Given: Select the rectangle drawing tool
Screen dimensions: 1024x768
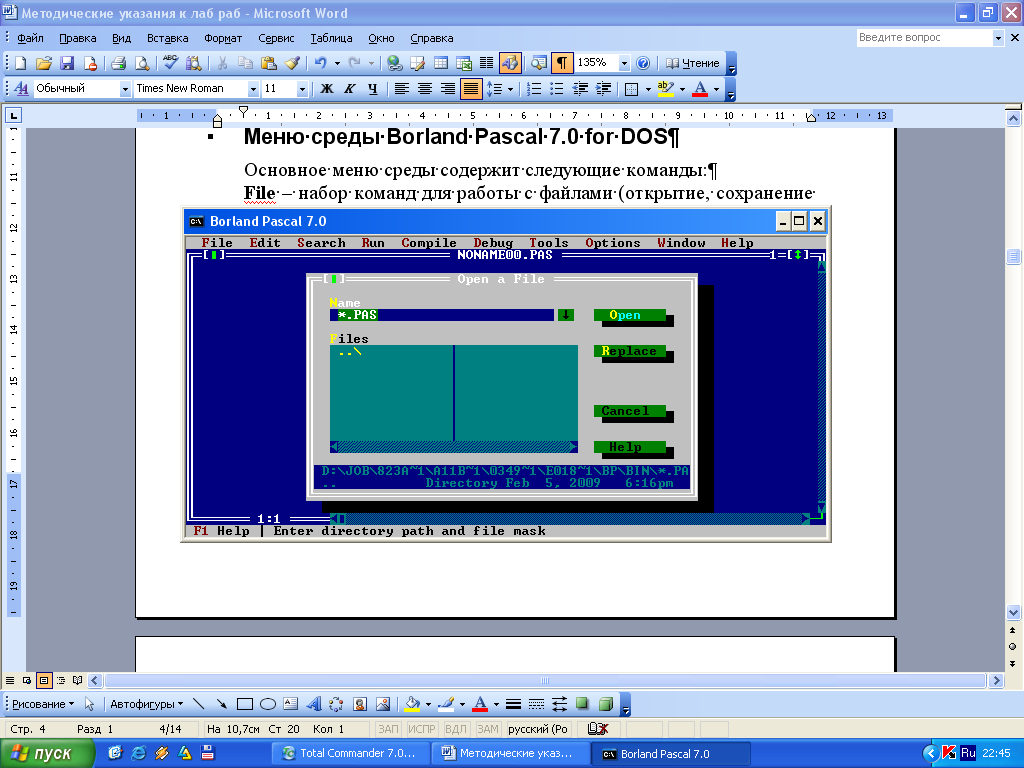Looking at the screenshot, I should point(245,704).
